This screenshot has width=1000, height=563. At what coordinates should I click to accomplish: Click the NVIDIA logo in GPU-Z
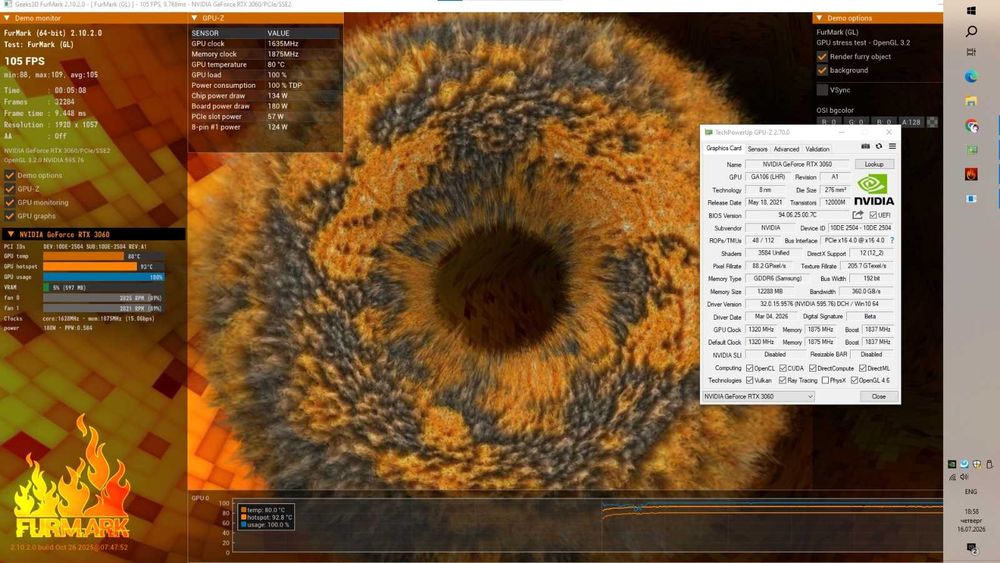click(874, 191)
